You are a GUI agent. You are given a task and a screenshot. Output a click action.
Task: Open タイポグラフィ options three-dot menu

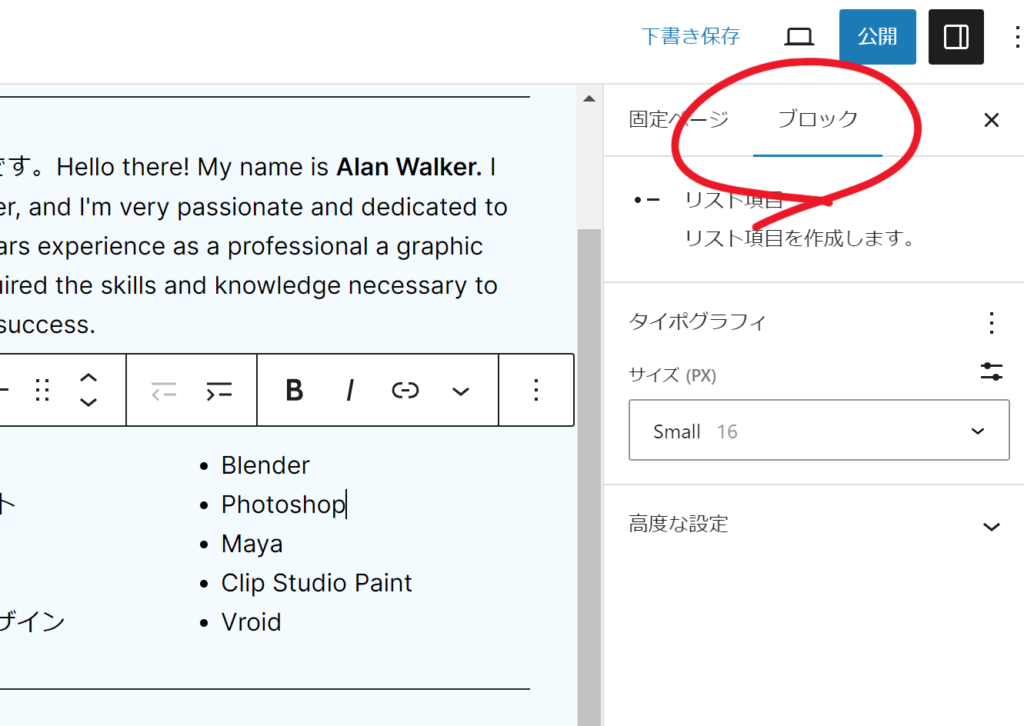990,322
